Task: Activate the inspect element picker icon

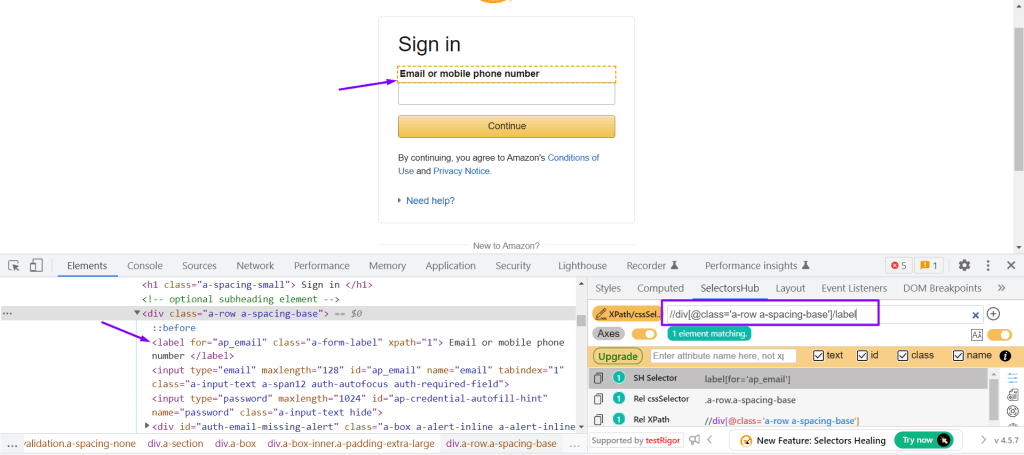Action: tap(14, 266)
